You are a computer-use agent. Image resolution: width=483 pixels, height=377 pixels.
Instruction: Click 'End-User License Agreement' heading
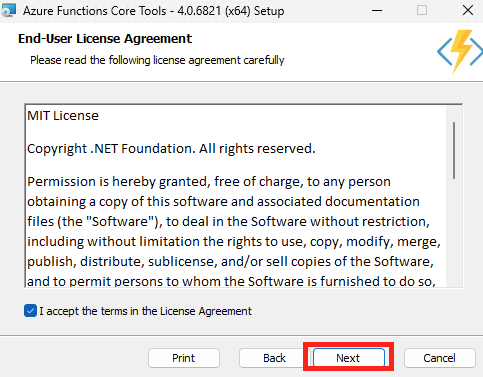click(x=105, y=39)
